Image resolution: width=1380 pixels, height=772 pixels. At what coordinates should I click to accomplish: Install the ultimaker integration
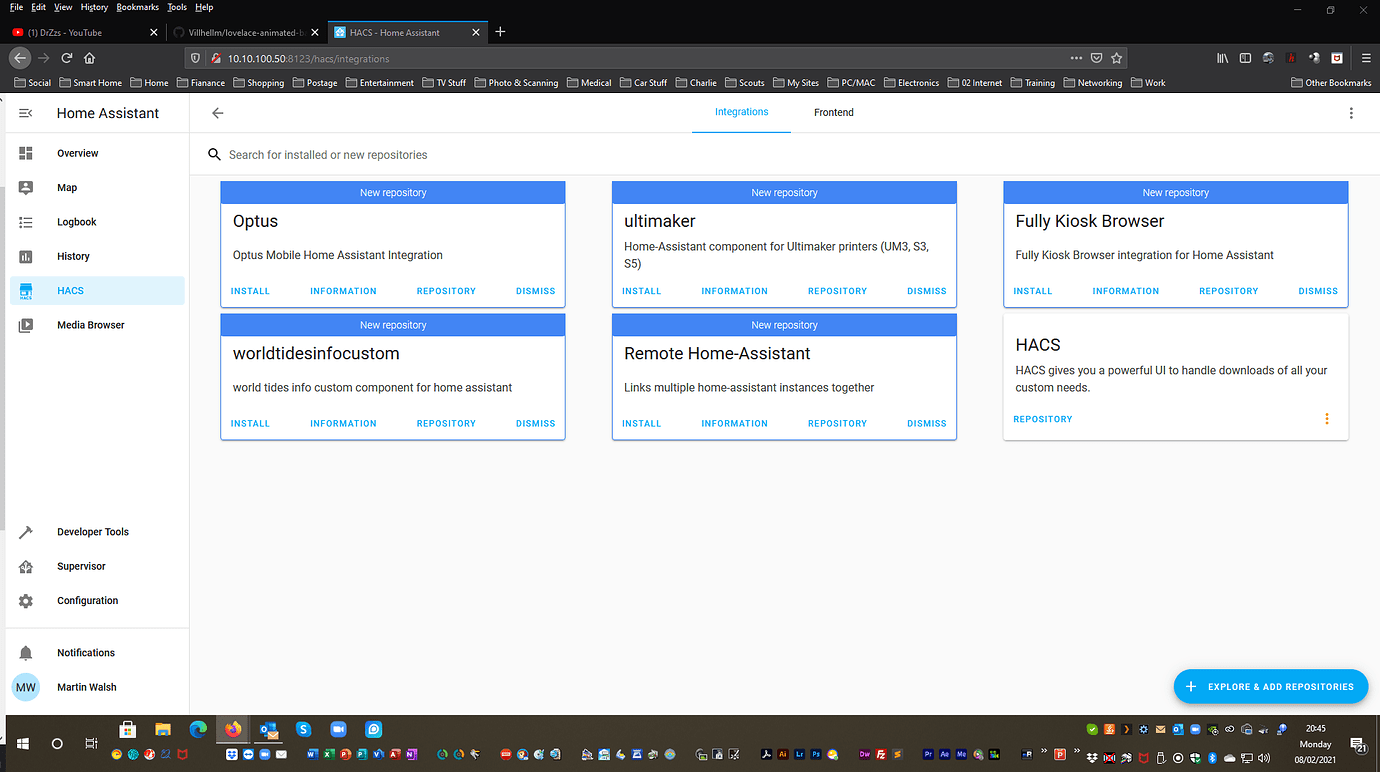[641, 290]
